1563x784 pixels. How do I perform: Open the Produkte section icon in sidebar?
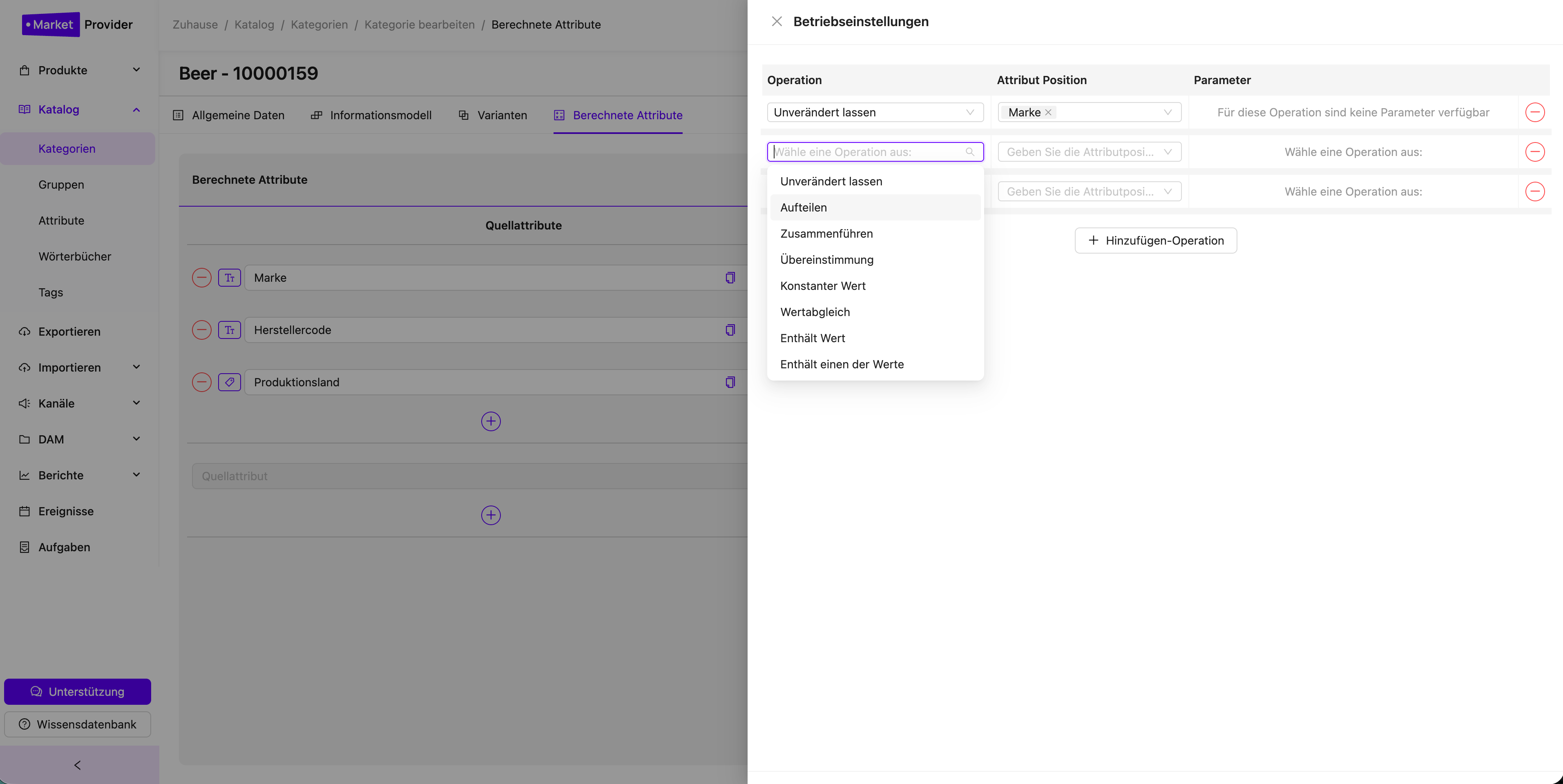pos(24,70)
